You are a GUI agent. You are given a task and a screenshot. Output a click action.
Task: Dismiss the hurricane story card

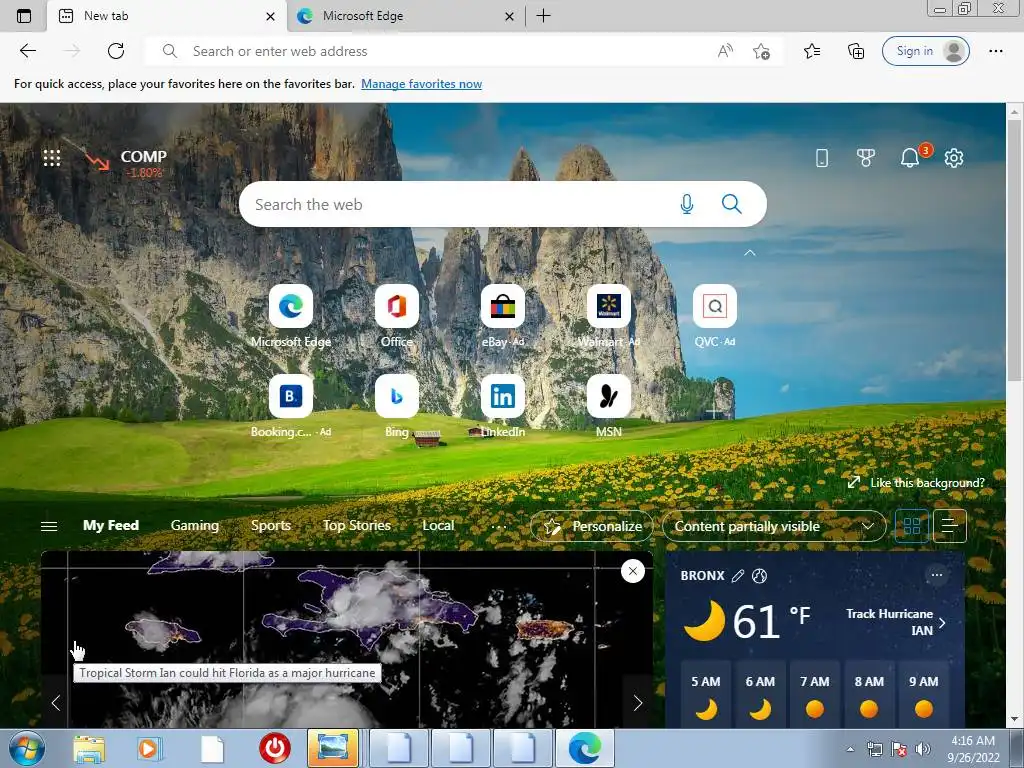(x=632, y=571)
